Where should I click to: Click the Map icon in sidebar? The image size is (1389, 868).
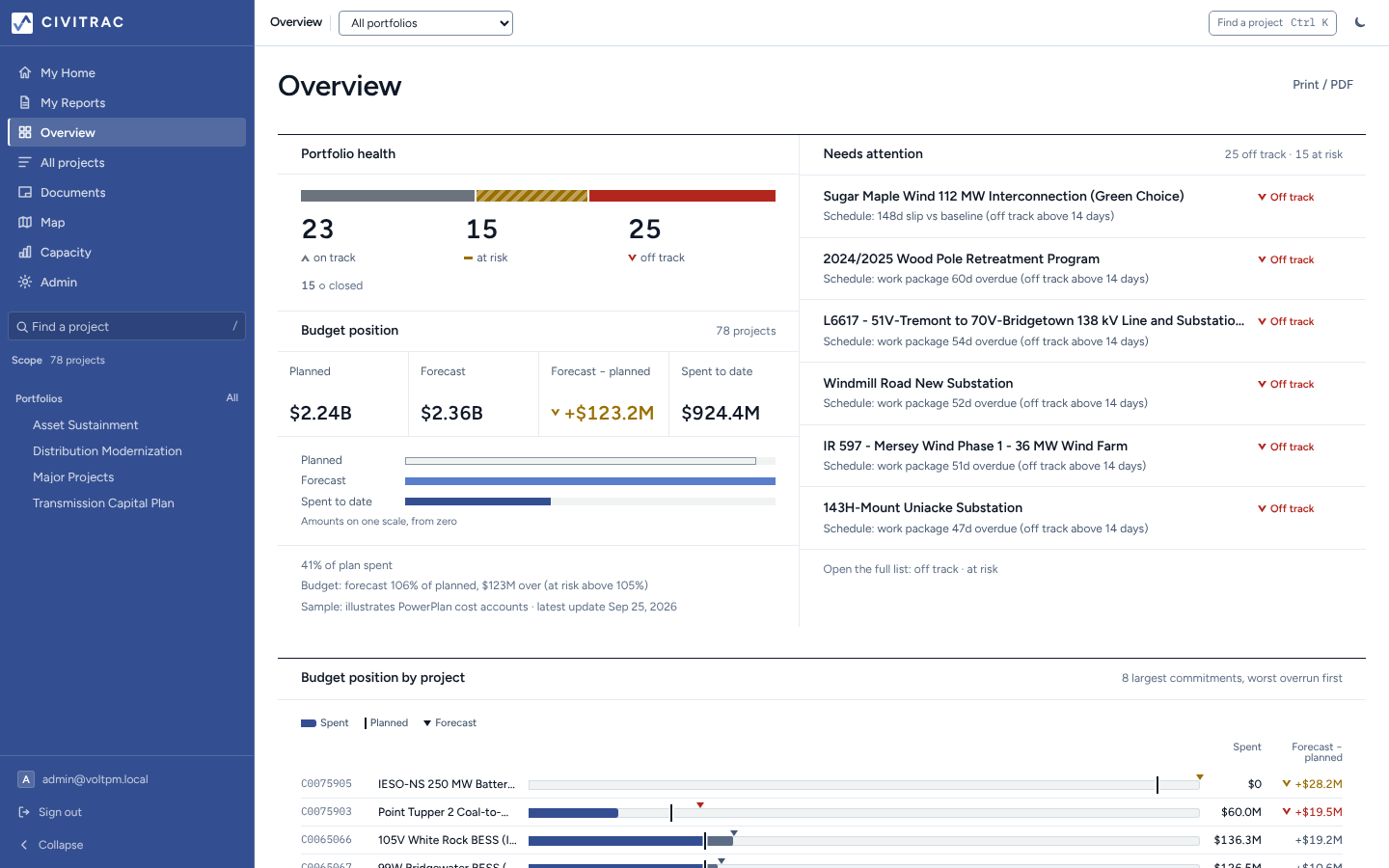click(x=25, y=222)
